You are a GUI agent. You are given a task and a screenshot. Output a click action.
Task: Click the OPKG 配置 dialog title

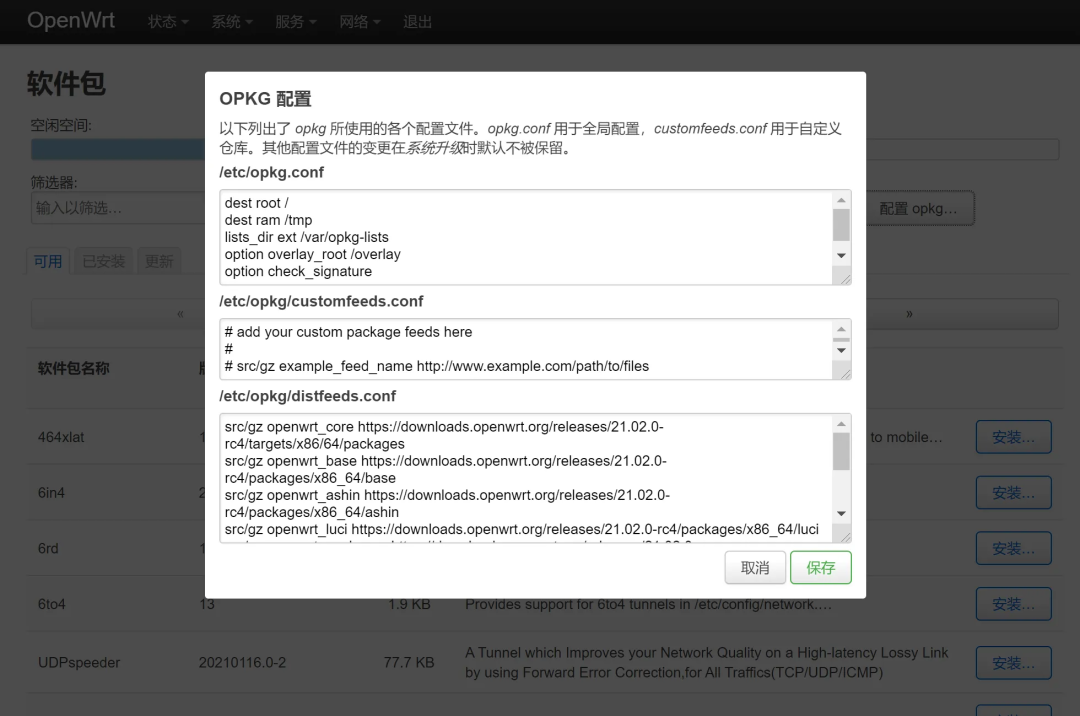(x=265, y=98)
